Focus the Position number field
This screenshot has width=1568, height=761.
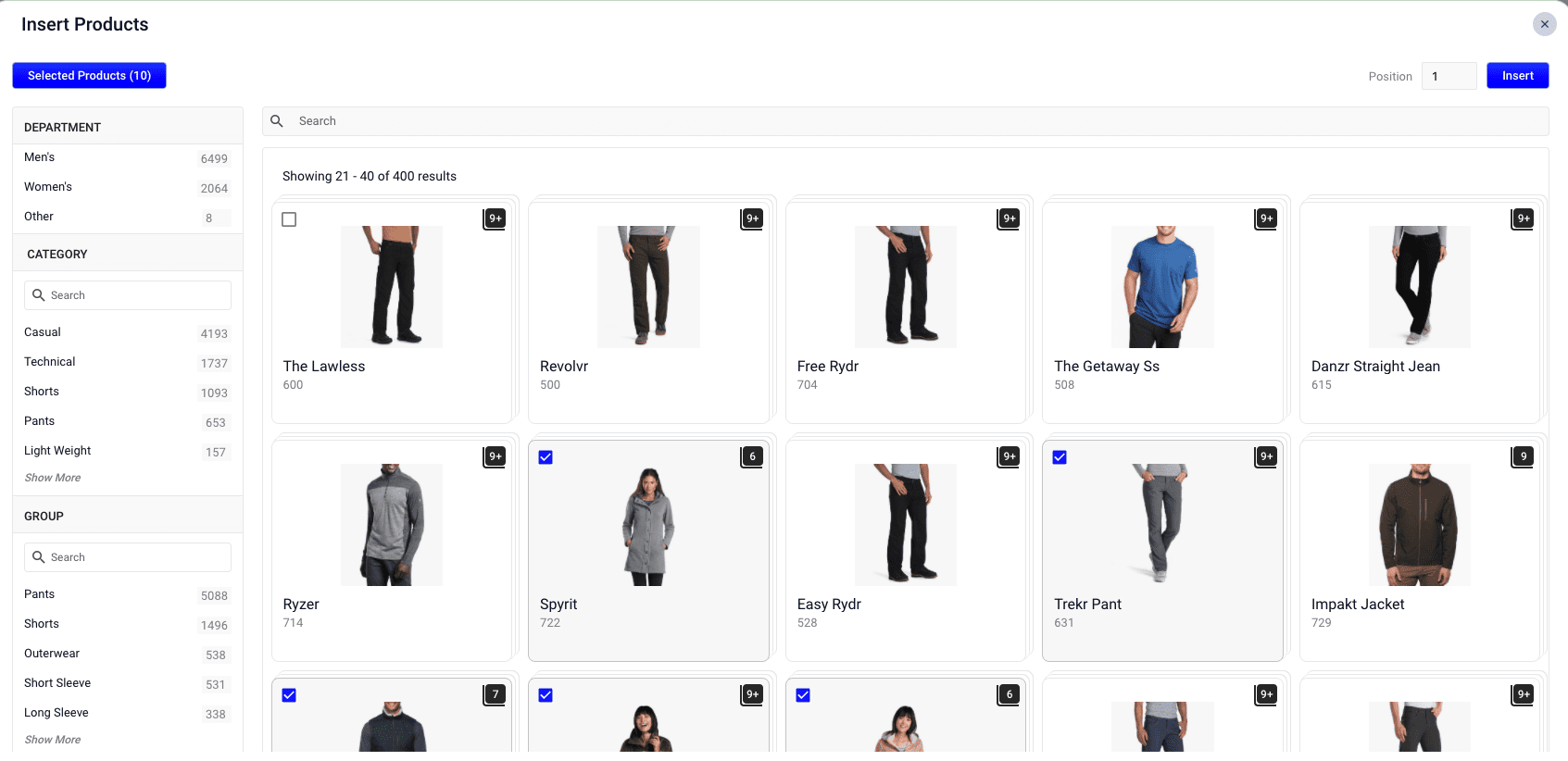(1449, 76)
